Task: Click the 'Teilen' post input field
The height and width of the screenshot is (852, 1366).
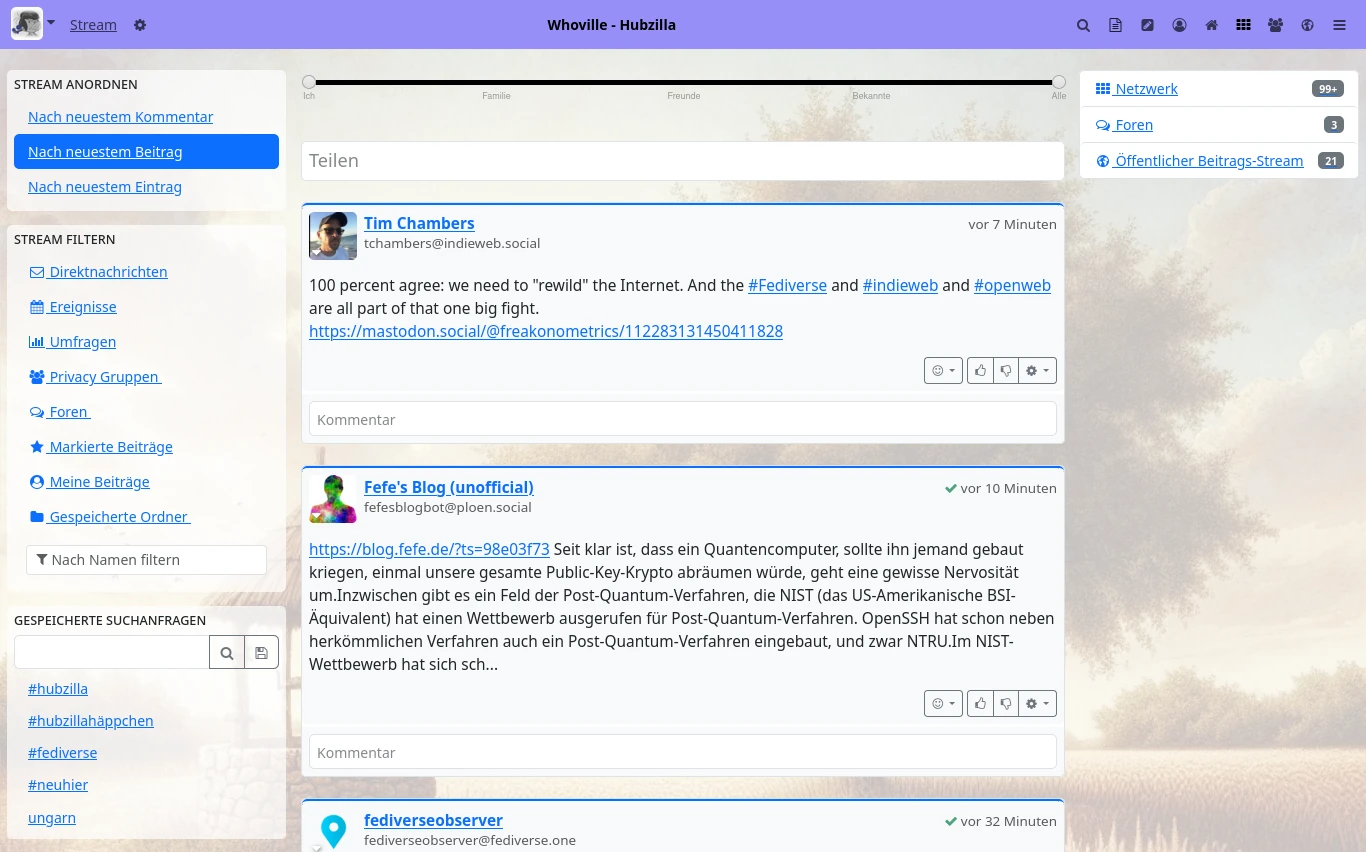Action: [x=682, y=161]
